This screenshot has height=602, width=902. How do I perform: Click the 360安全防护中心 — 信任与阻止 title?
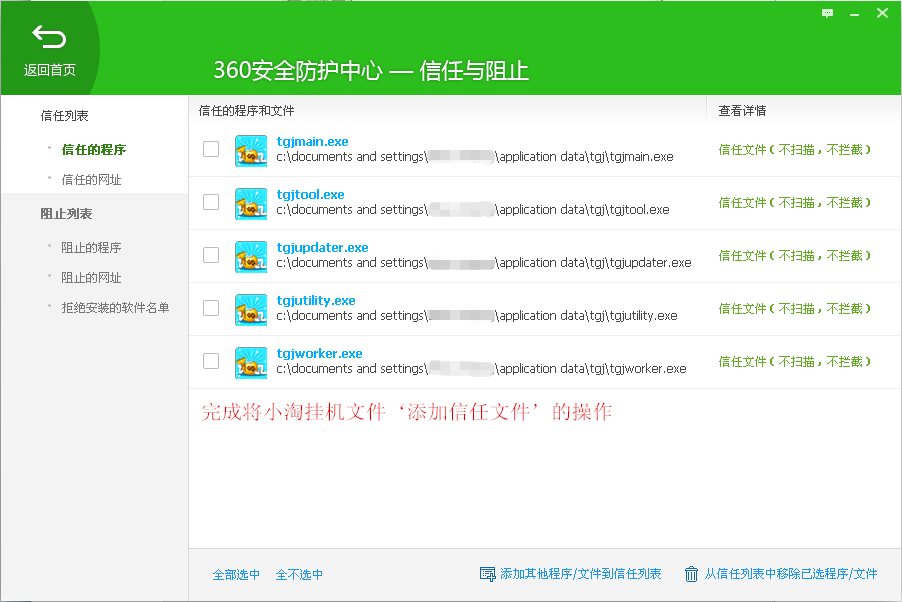coord(371,70)
